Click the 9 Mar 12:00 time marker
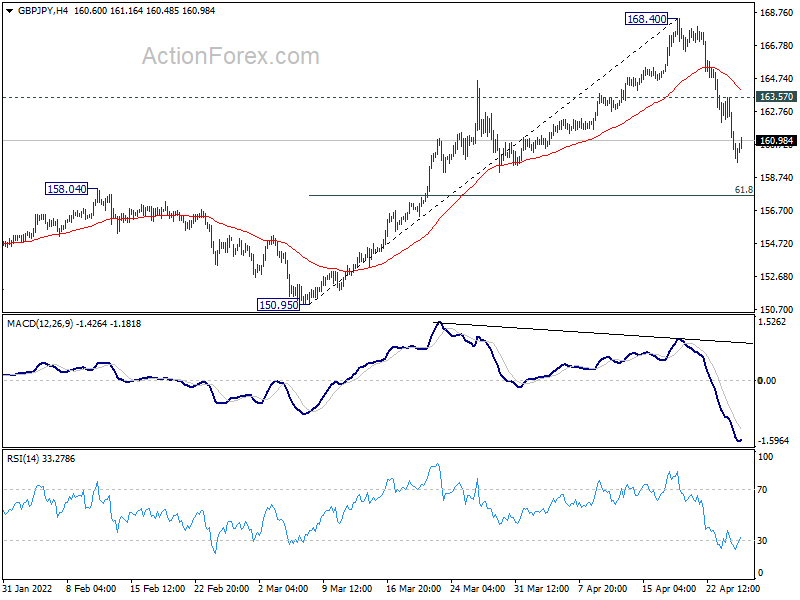Viewport: 800px width, 600px height. [348, 589]
